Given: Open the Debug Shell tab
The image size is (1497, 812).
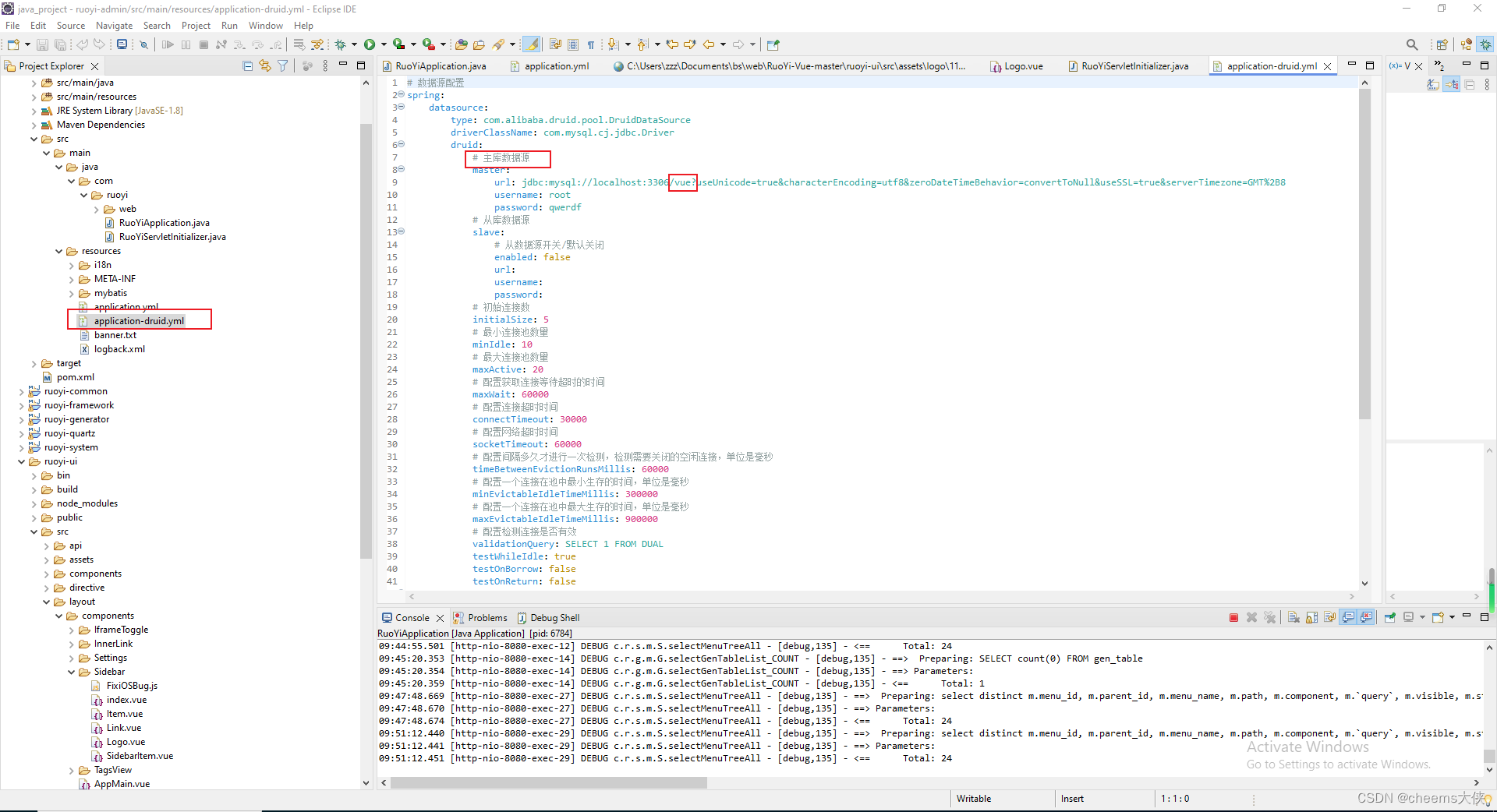Looking at the screenshot, I should click(x=548, y=618).
